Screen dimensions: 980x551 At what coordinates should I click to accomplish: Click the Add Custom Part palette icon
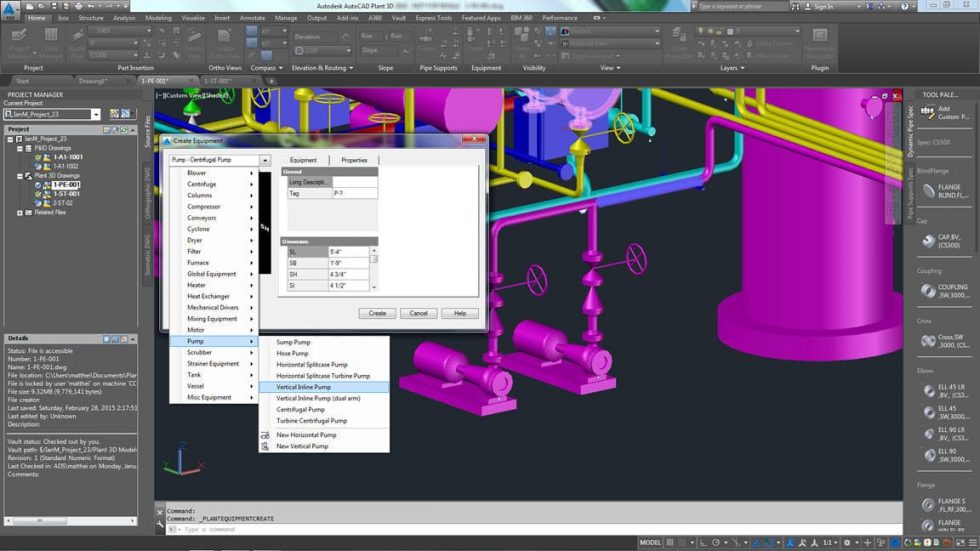pyautogui.click(x=928, y=112)
